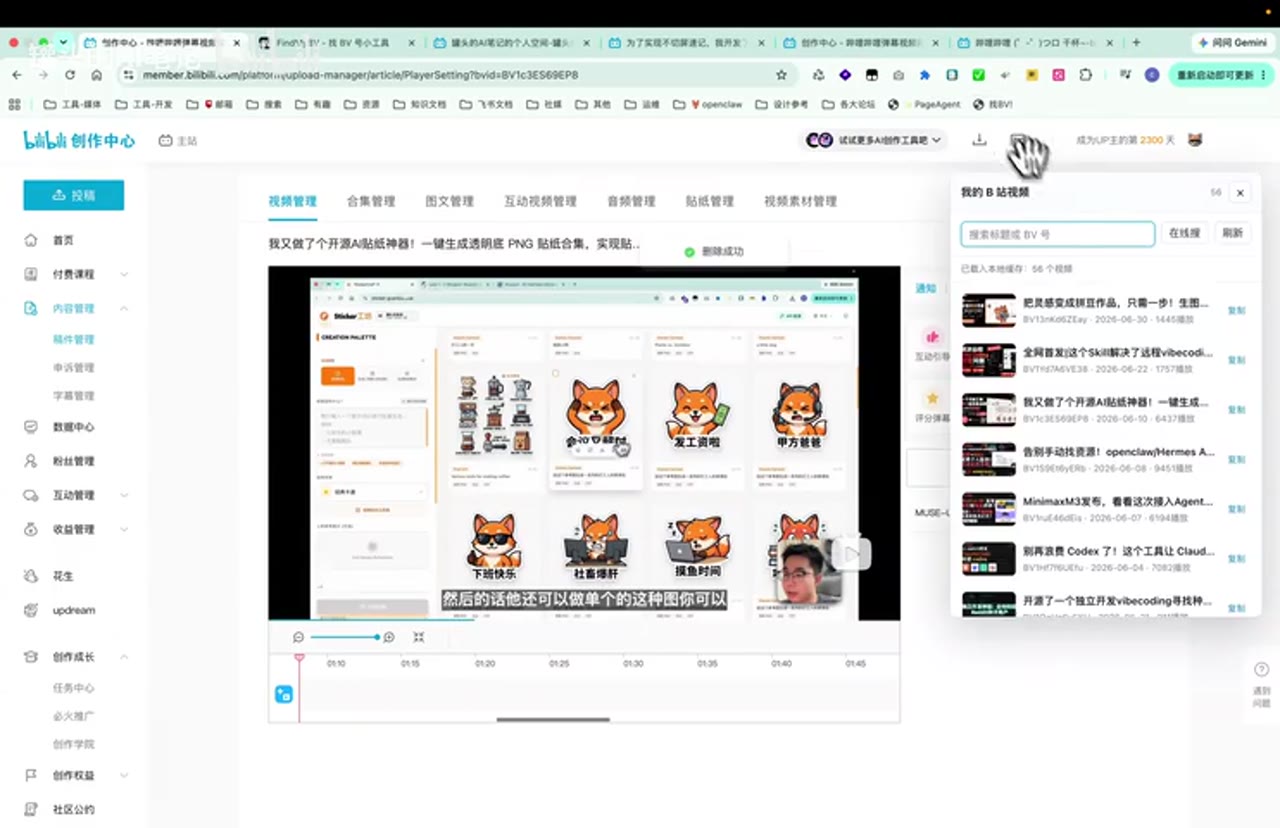Close the 我的 B 站视频 panel

pyautogui.click(x=1240, y=192)
